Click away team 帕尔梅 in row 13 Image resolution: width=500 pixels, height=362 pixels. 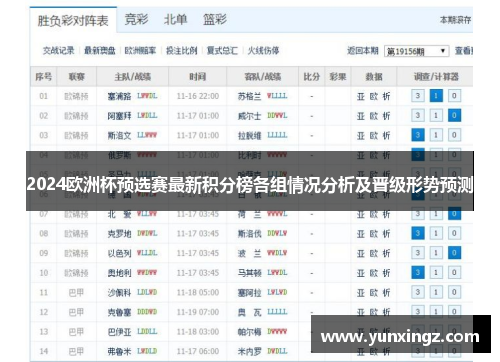[249, 332]
